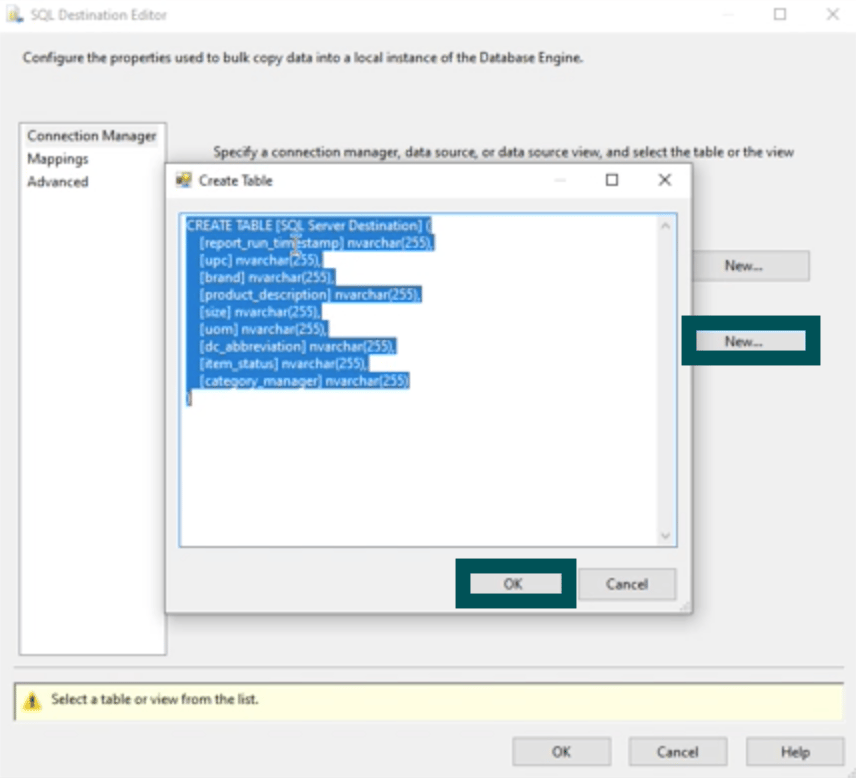The image size is (856, 778).
Task: Click the resize grip of Create Table dialog
Action: (685, 606)
